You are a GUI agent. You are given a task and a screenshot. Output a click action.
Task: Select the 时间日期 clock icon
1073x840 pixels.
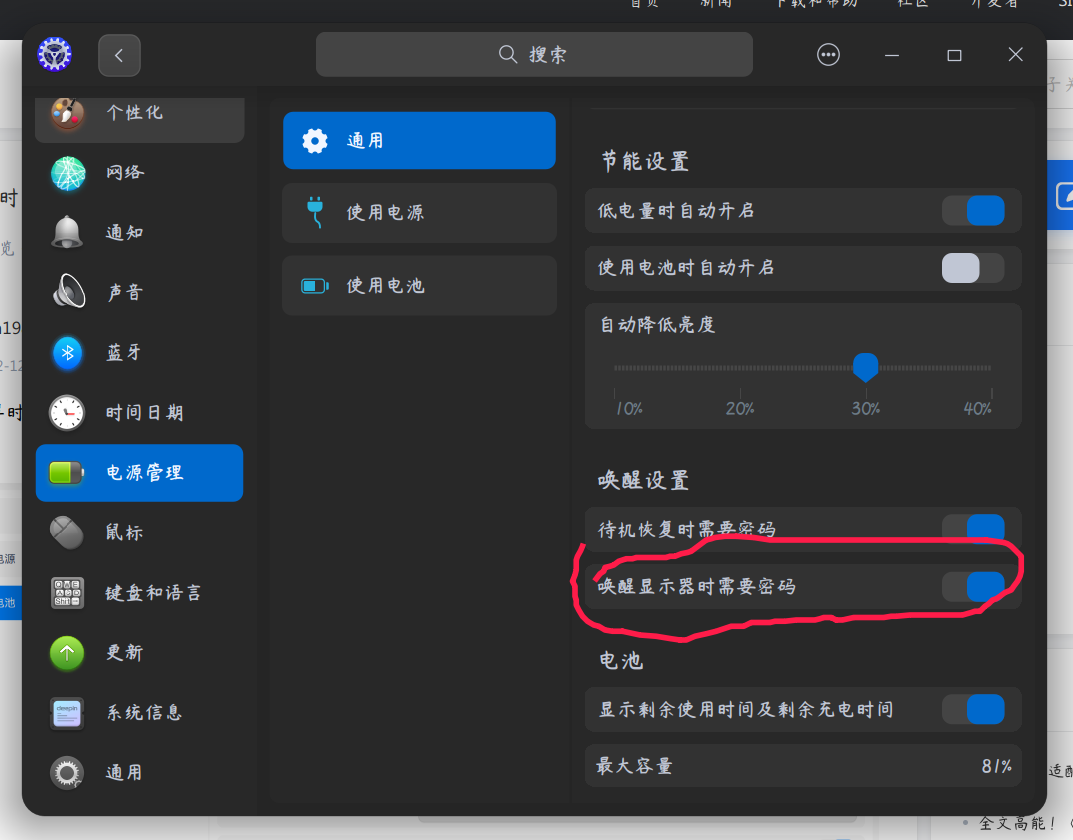(67, 412)
